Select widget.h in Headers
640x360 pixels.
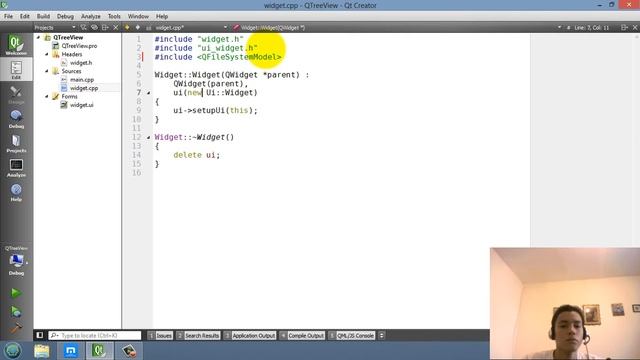coord(81,62)
